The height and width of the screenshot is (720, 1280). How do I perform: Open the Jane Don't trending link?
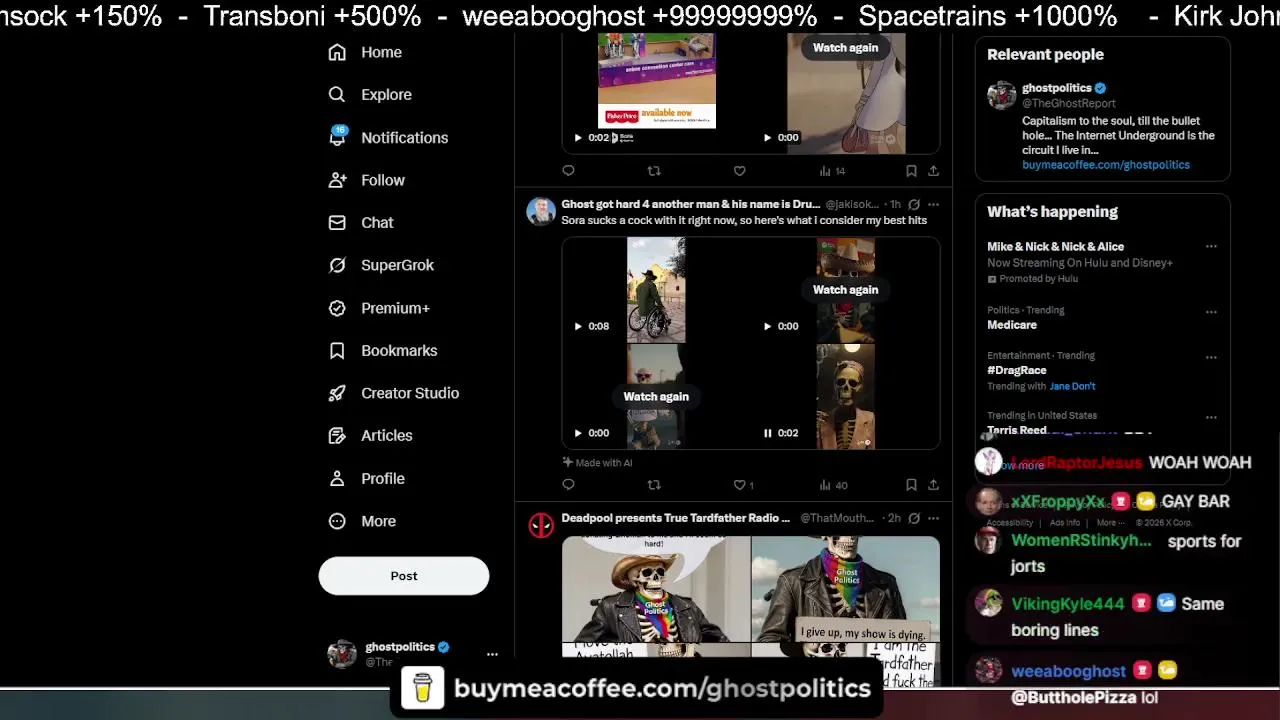[x=1072, y=386]
